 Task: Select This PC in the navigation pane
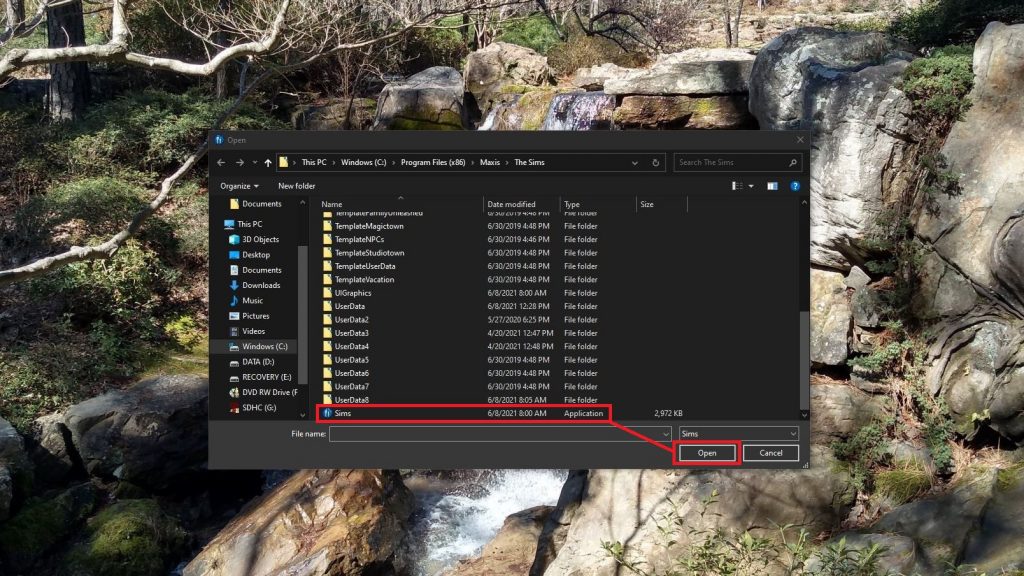tap(249, 224)
